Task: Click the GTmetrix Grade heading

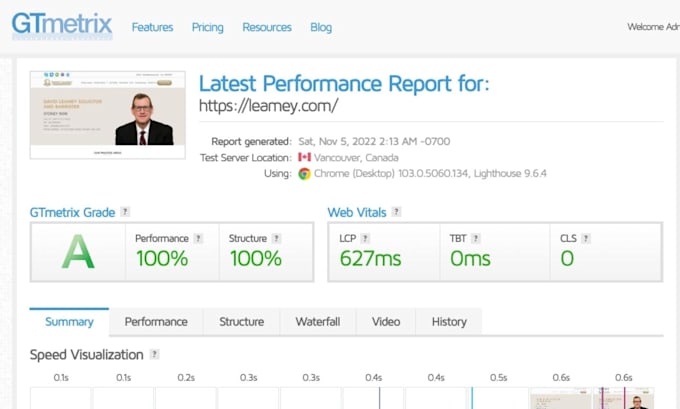Action: click(72, 213)
